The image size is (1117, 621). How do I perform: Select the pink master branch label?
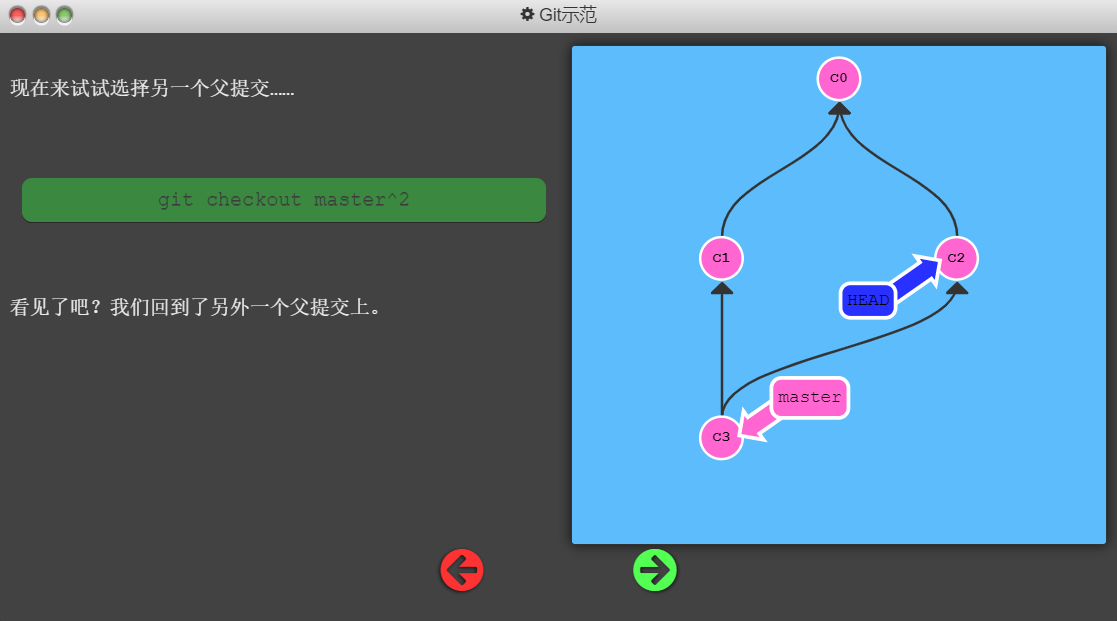(x=809, y=397)
